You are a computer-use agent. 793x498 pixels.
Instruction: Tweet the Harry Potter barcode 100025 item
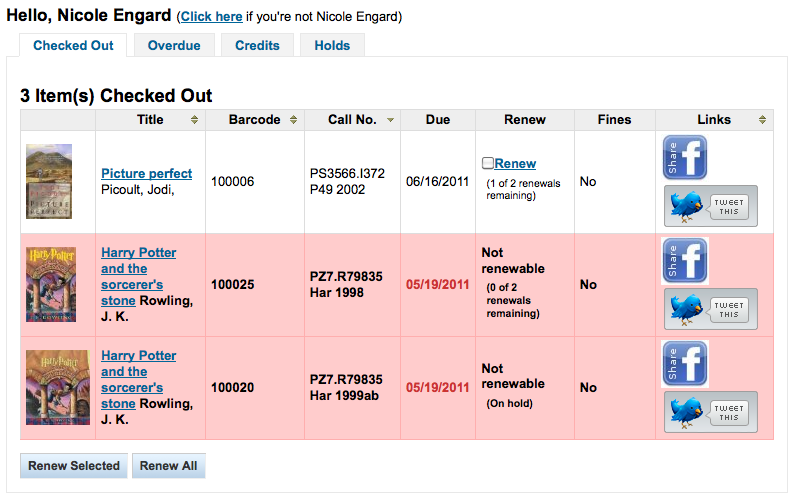click(711, 309)
